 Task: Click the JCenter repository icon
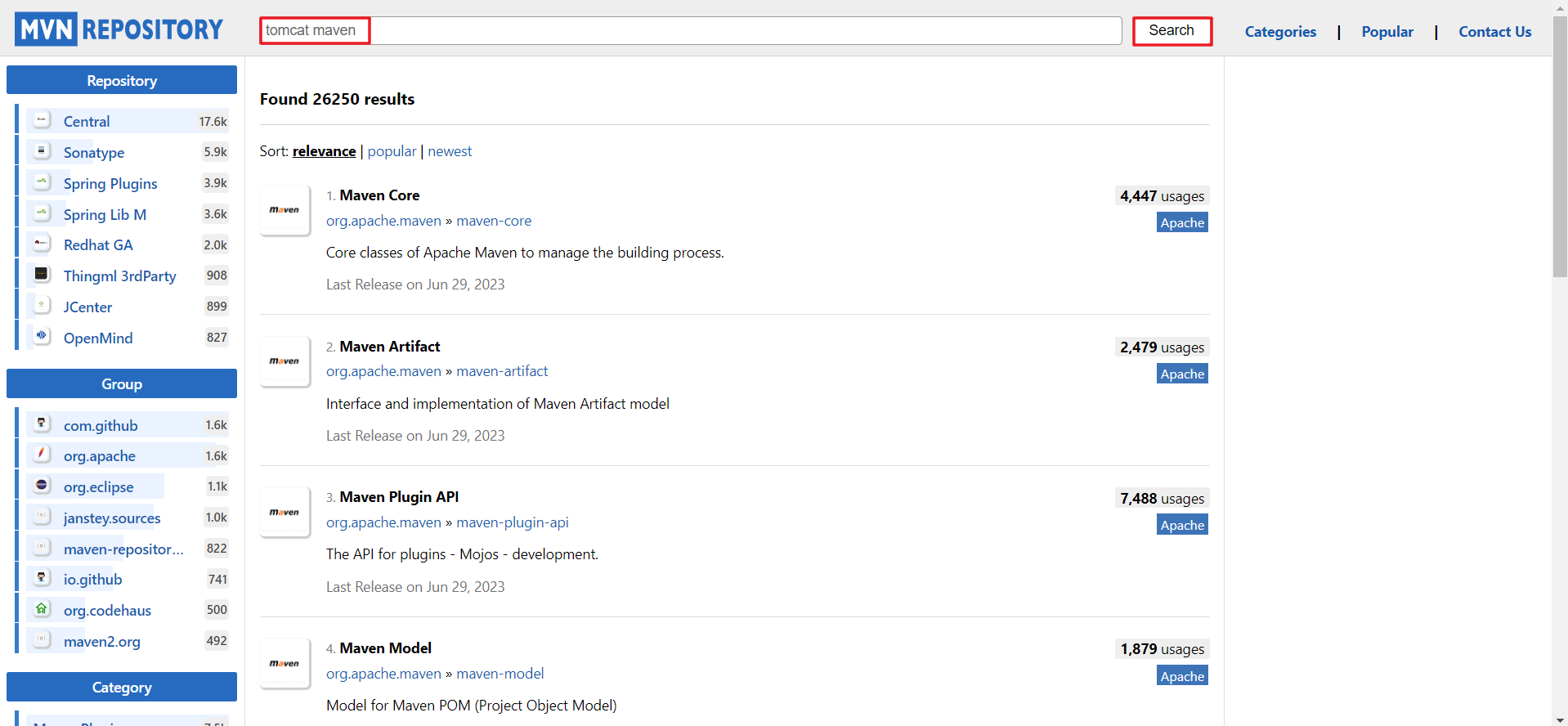[x=42, y=306]
